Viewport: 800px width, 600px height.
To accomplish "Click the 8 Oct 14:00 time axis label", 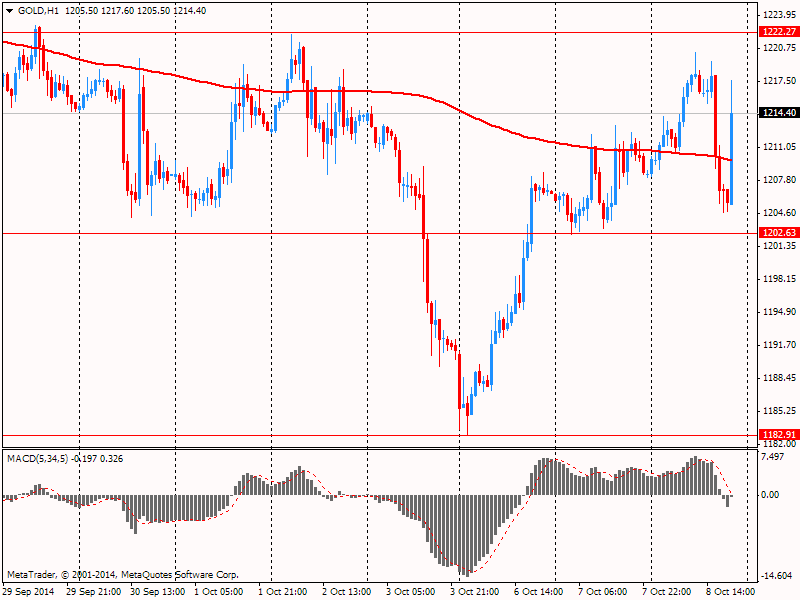I will coord(730,592).
